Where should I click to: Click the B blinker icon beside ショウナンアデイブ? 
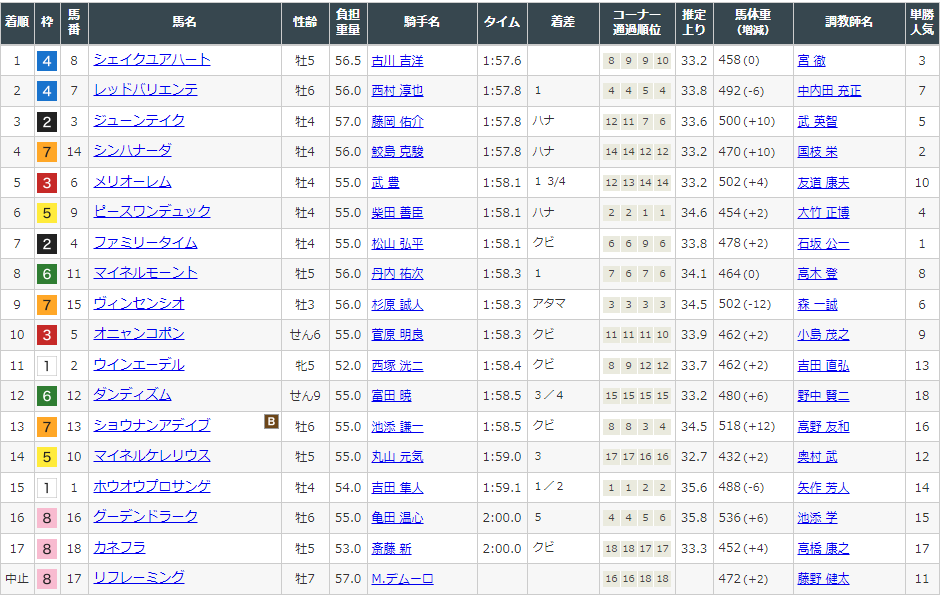coord(270,422)
